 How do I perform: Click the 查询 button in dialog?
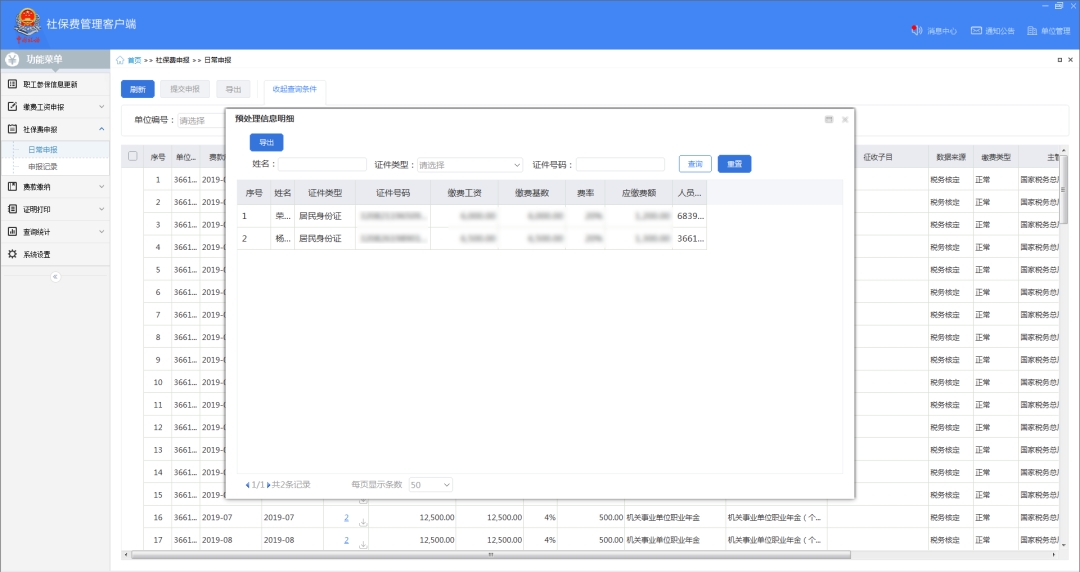[x=694, y=164]
